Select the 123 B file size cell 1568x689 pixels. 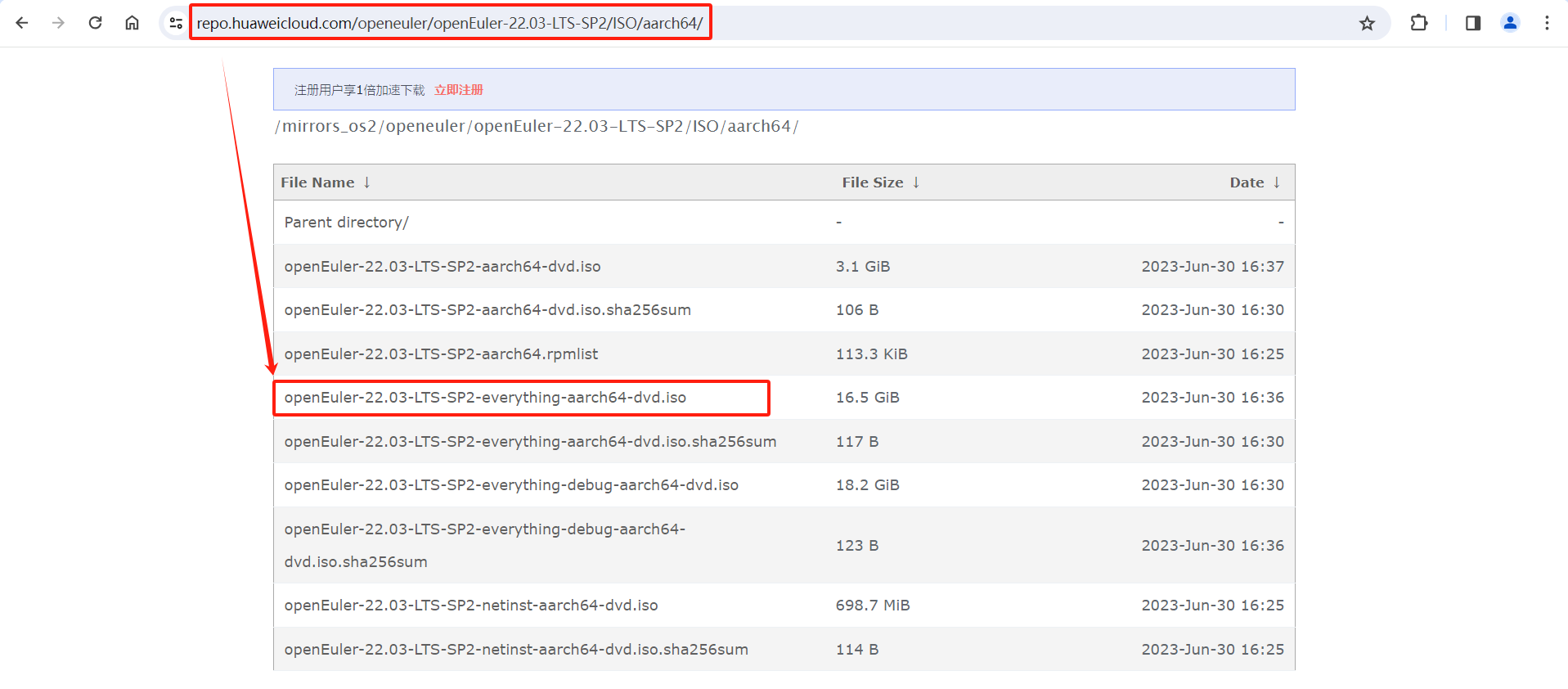857,546
